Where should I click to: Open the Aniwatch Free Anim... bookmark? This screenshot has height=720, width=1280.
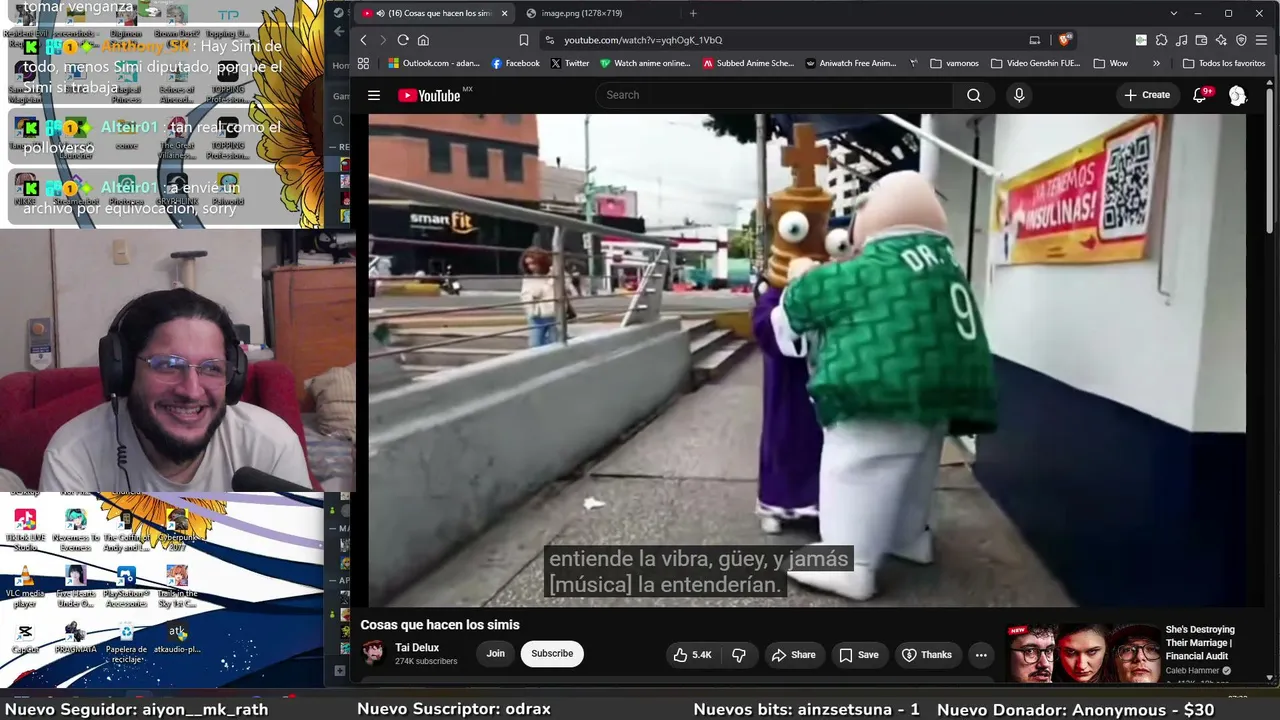click(x=851, y=63)
